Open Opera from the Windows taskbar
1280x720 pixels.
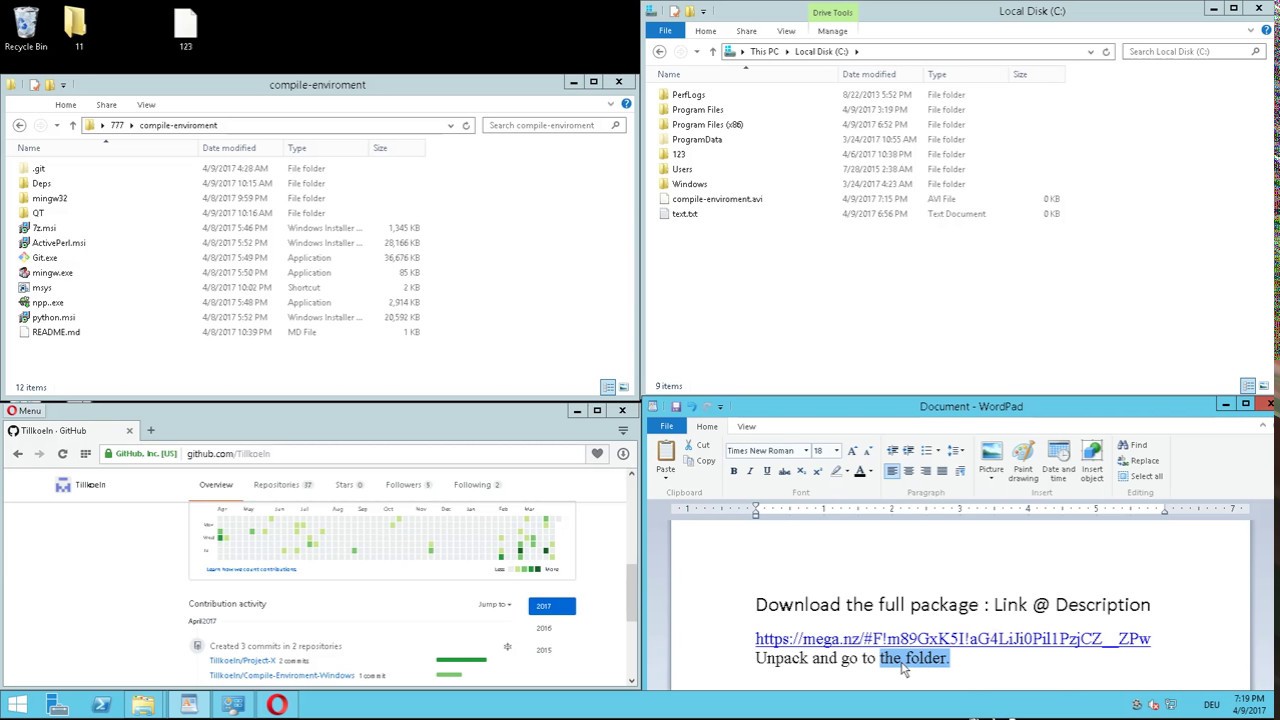(x=277, y=705)
